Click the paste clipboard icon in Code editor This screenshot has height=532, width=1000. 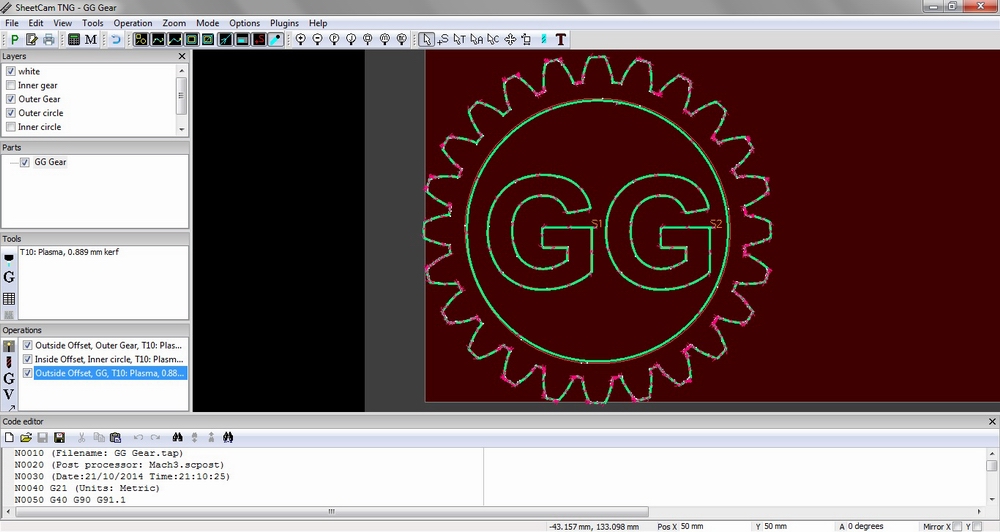tap(115, 438)
